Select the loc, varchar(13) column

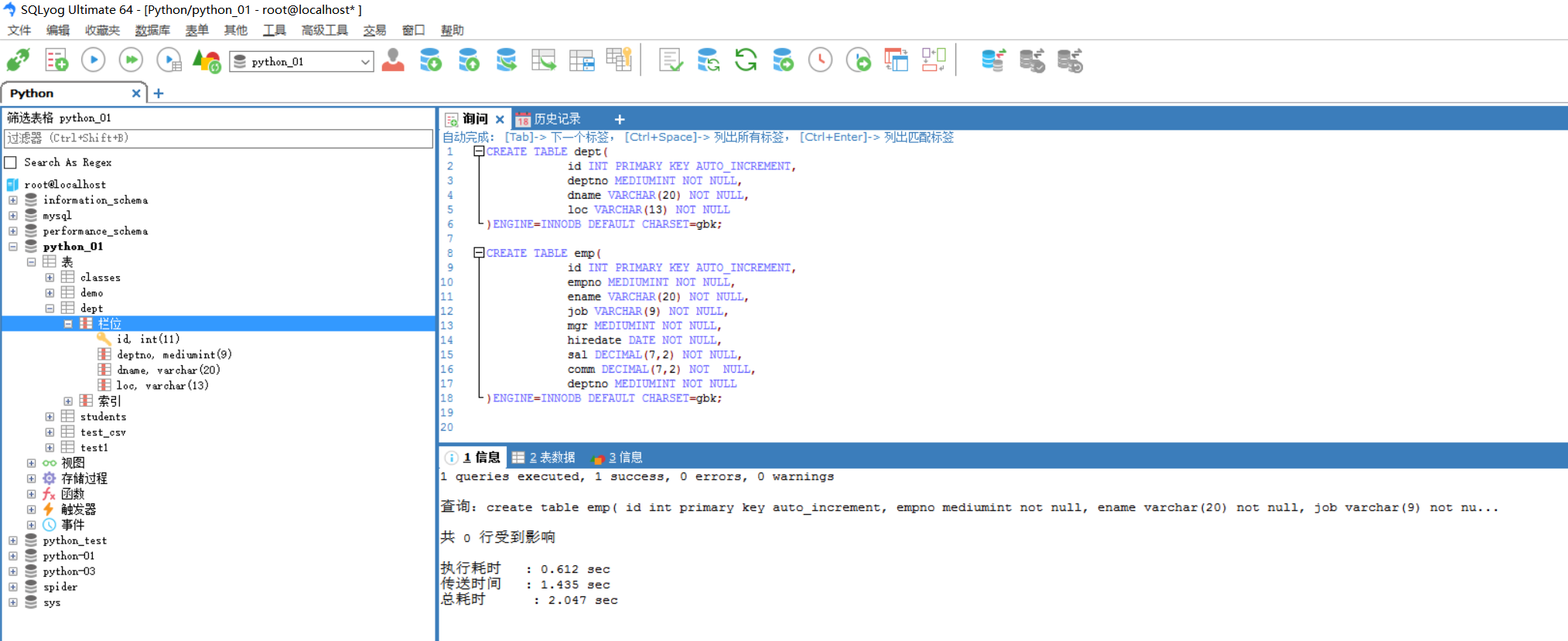162,386
